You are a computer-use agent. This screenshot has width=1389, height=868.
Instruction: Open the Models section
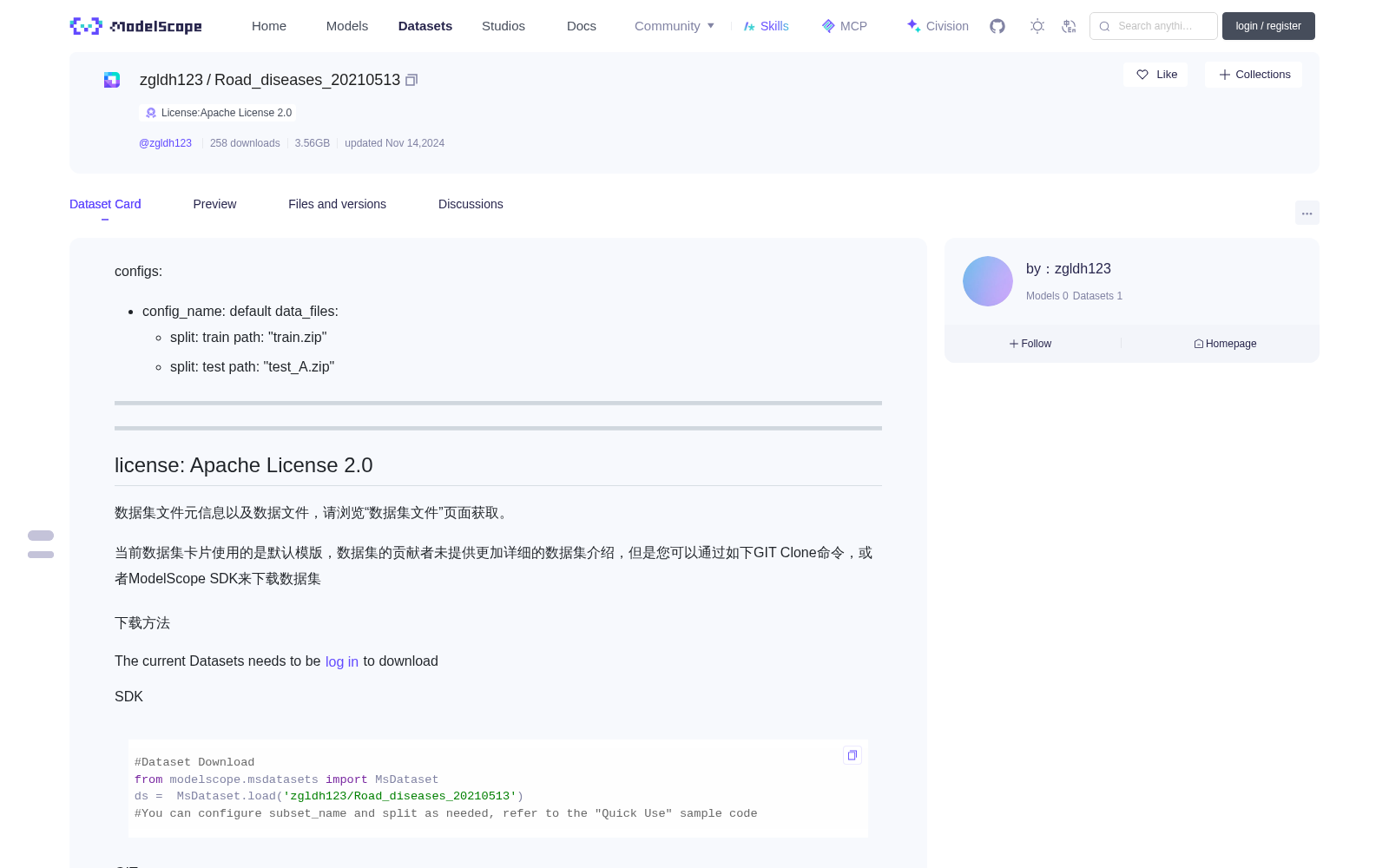tap(347, 26)
